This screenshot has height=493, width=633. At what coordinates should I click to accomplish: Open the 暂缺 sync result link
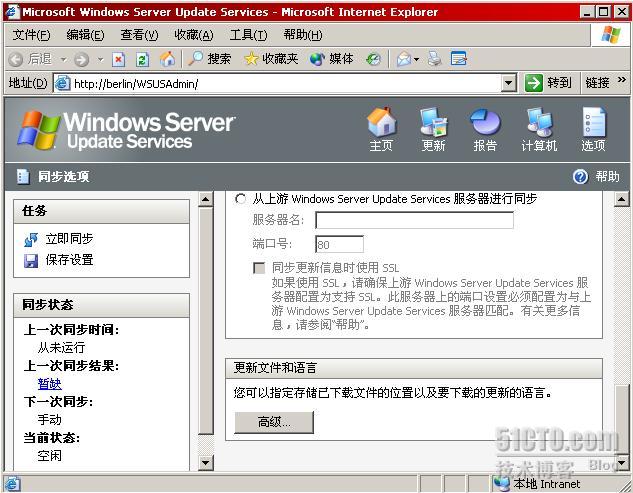[49, 384]
